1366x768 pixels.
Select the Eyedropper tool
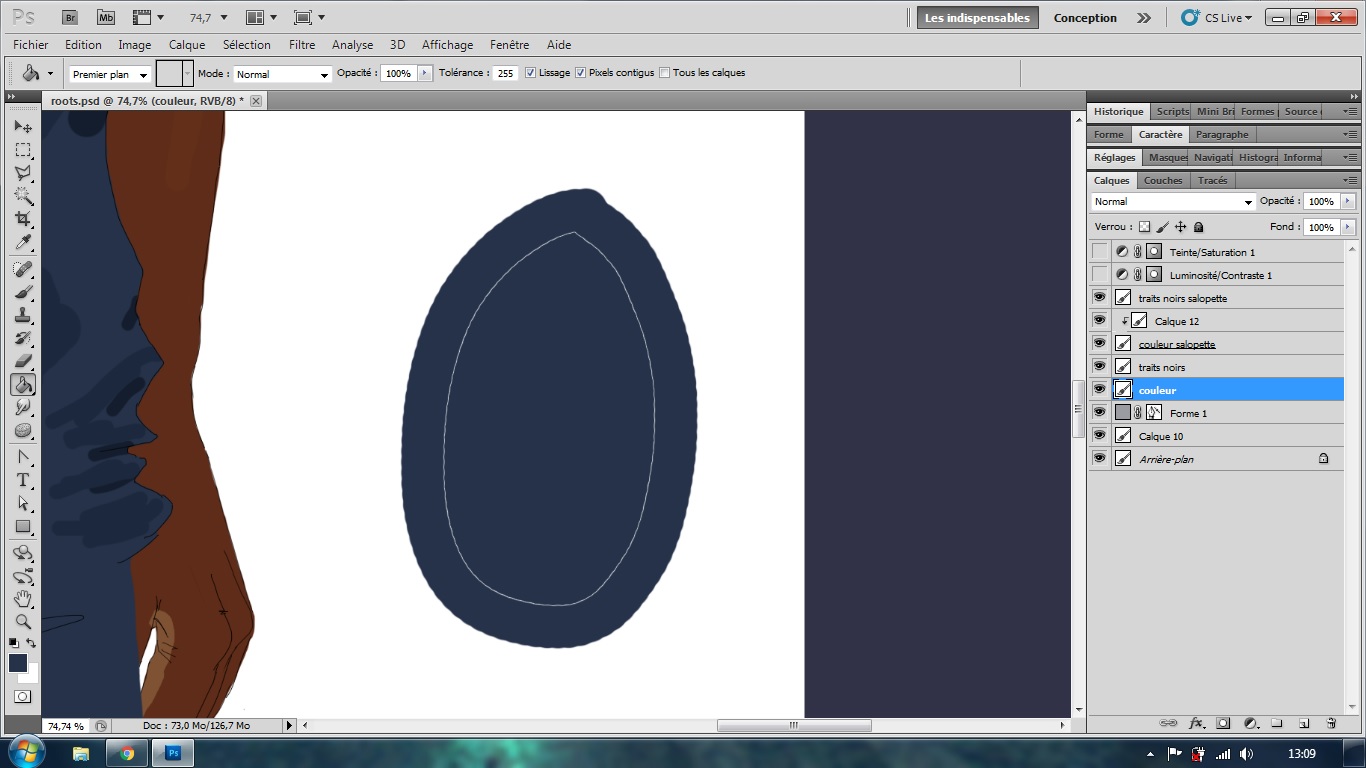23,243
